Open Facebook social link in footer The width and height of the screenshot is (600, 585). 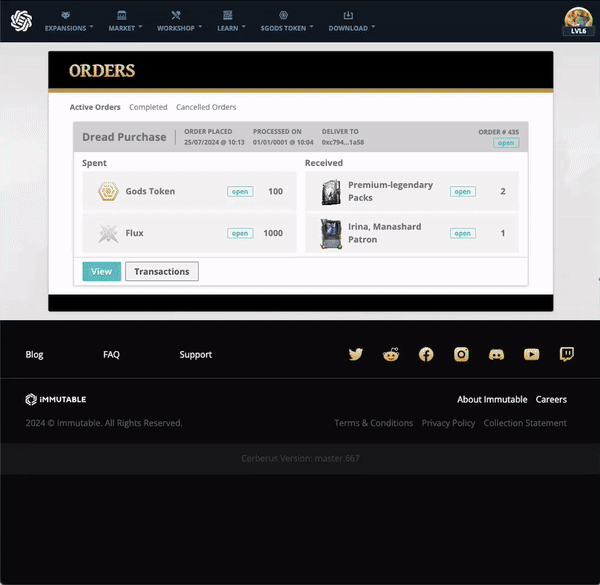pyautogui.click(x=426, y=354)
